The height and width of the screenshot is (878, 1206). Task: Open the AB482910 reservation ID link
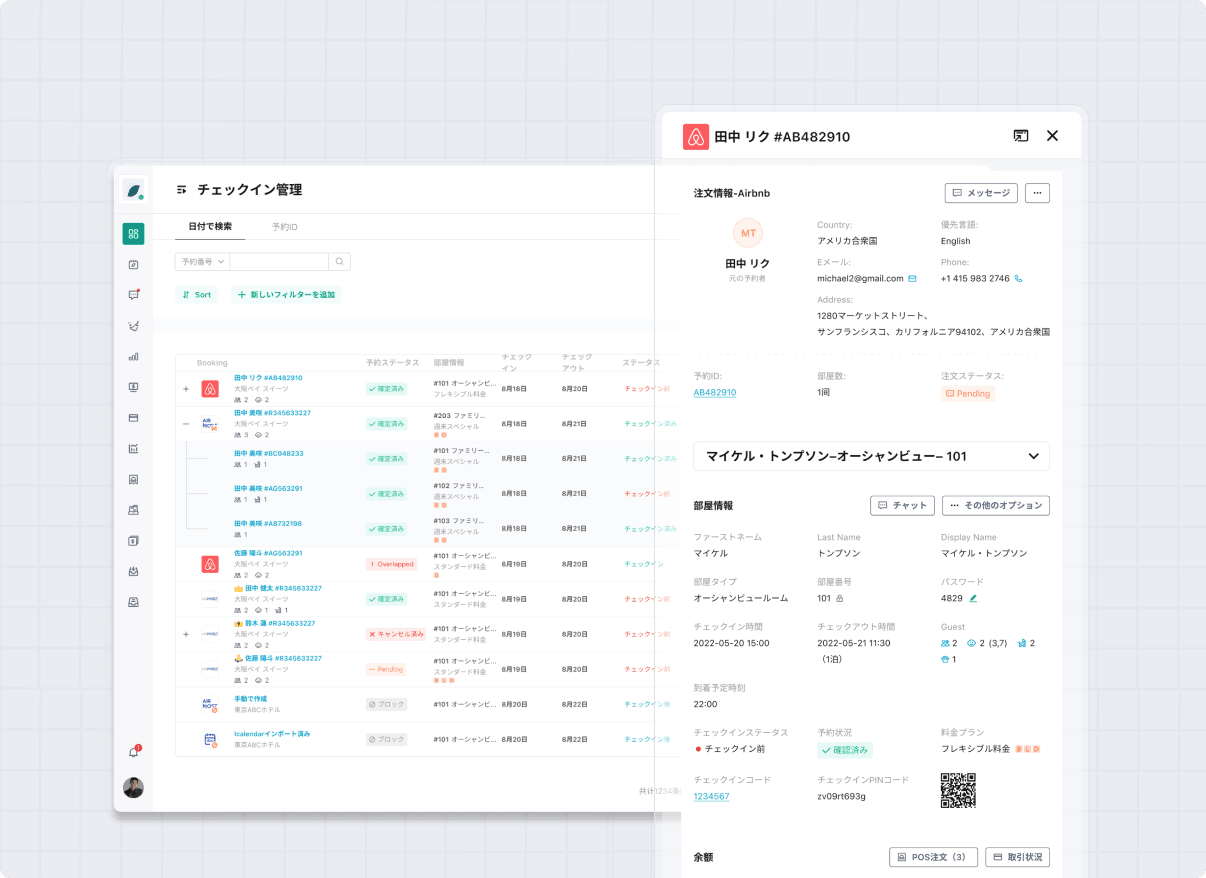714,393
